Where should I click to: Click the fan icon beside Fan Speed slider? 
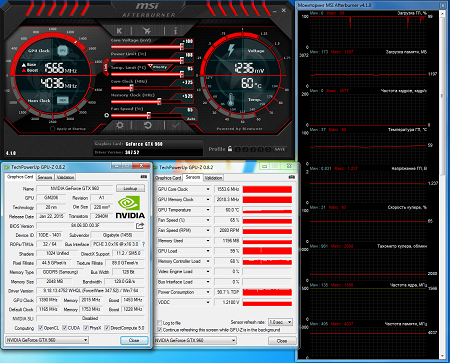107,115
